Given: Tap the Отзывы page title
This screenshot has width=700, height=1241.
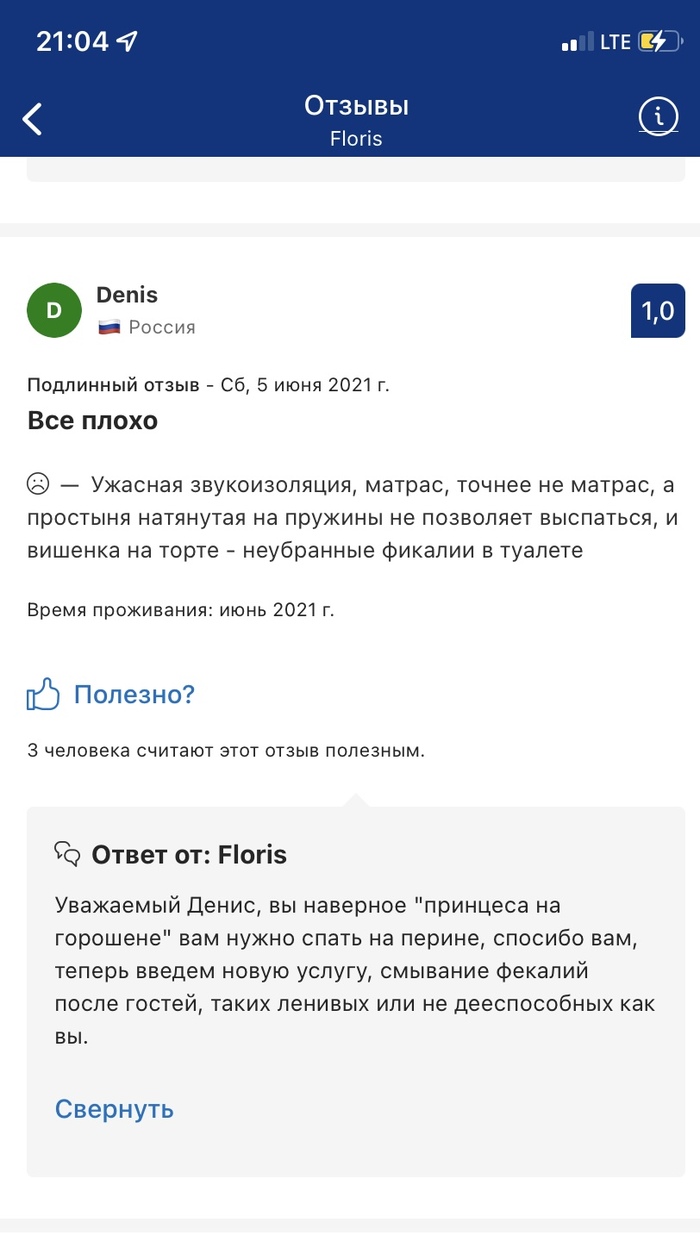Looking at the screenshot, I should tap(356, 106).
